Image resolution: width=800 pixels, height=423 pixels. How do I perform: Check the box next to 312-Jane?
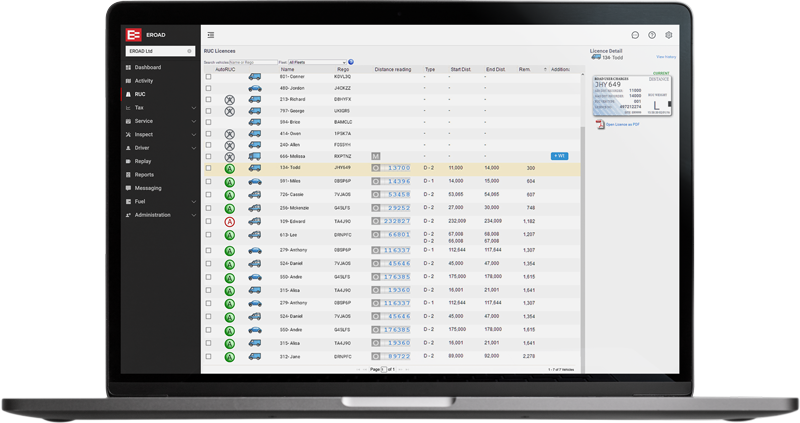tap(208, 356)
